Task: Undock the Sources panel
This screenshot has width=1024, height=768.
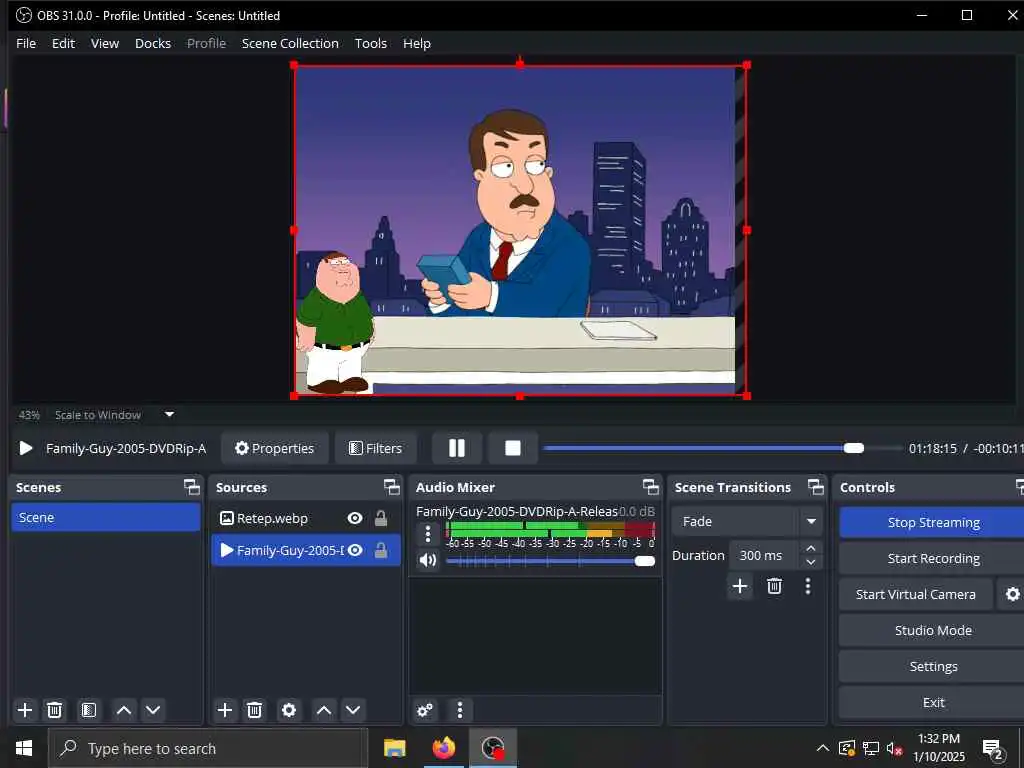Action: 391,487
